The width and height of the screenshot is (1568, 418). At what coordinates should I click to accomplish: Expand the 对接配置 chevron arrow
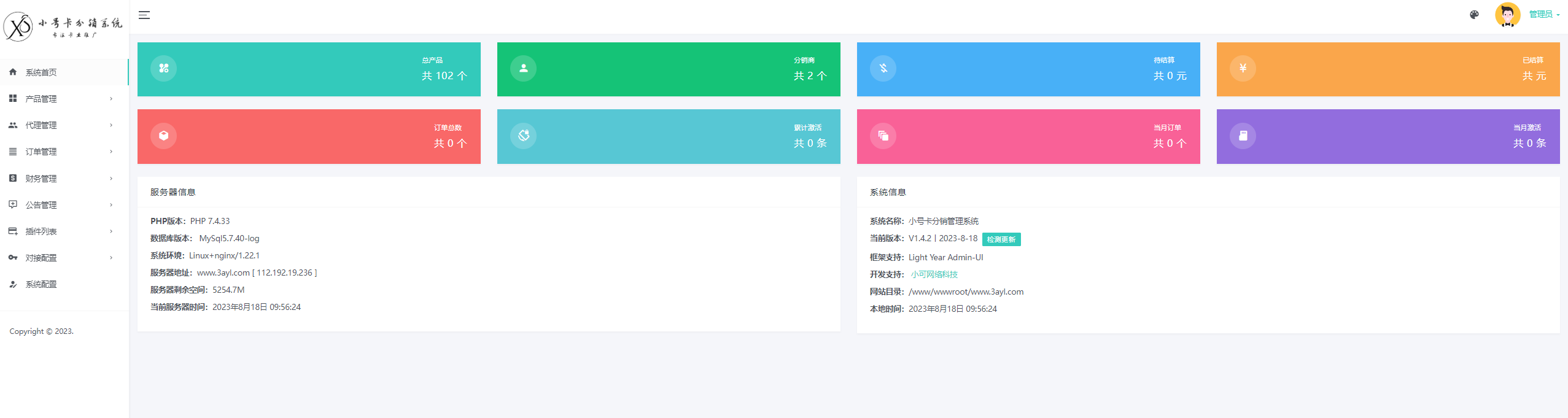[111, 258]
